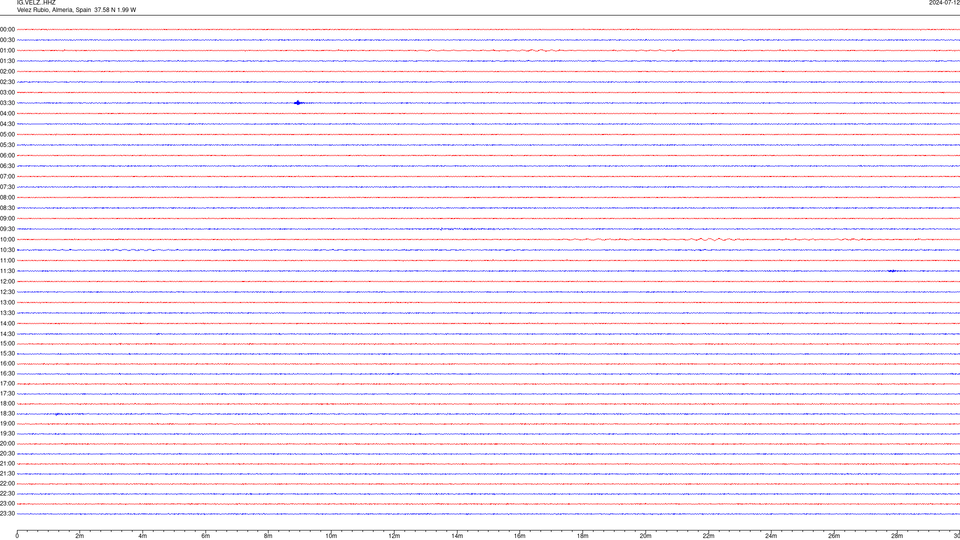
Task: Click the 21:00 trace label
Action: coord(7,463)
